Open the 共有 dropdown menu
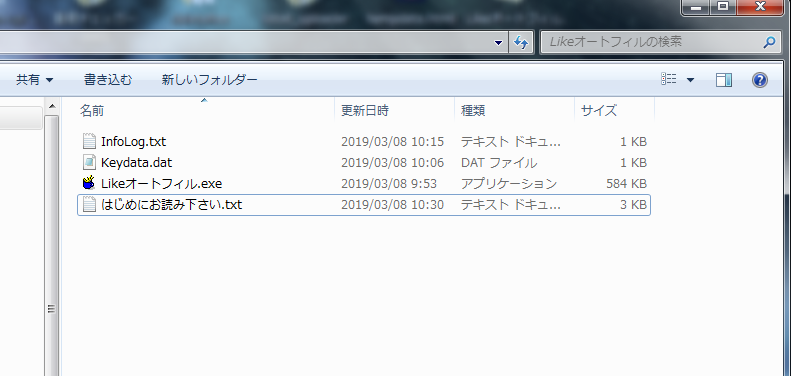This screenshot has width=791, height=376. click(x=34, y=80)
